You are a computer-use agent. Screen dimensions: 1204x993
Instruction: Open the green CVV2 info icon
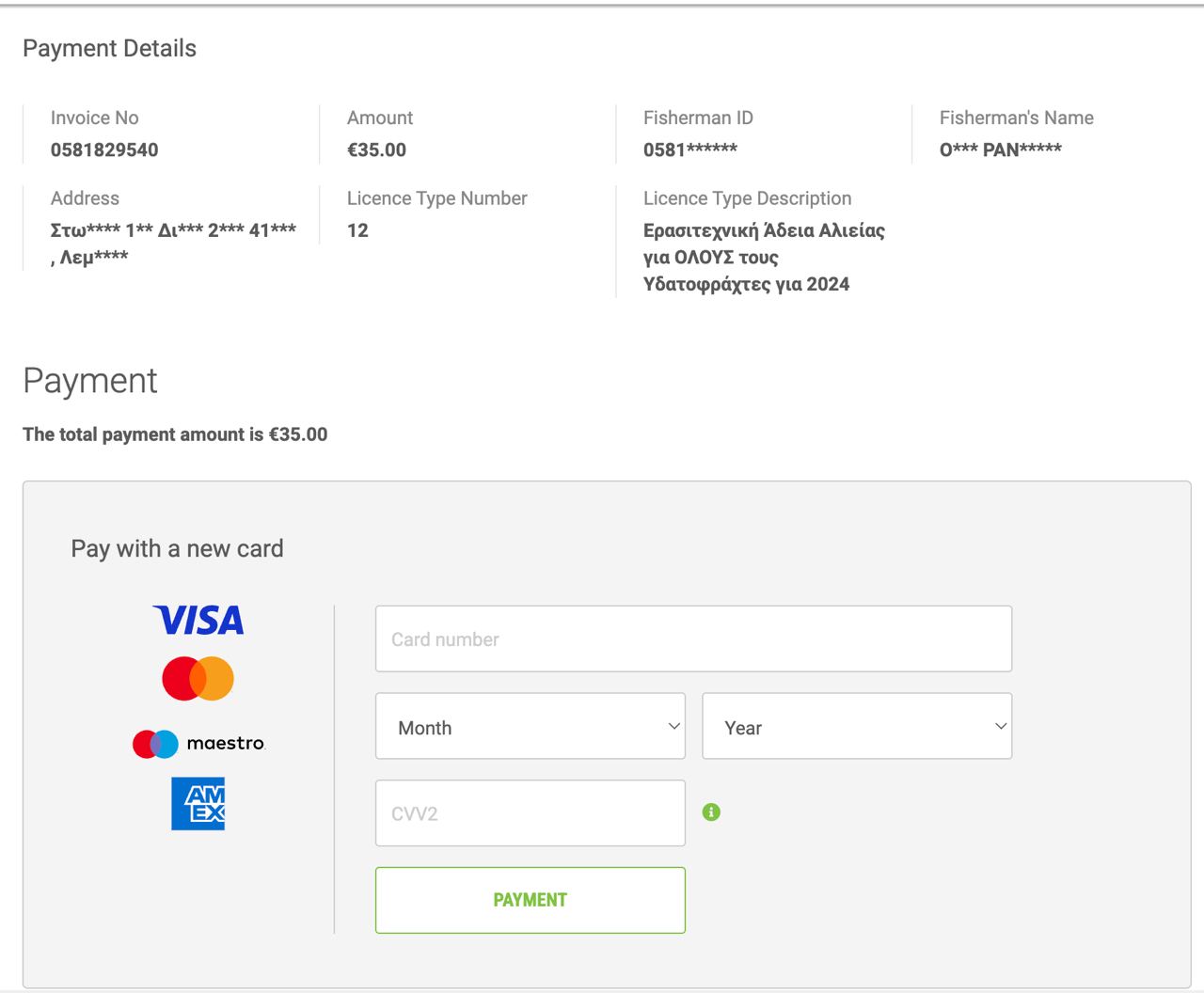click(x=711, y=812)
